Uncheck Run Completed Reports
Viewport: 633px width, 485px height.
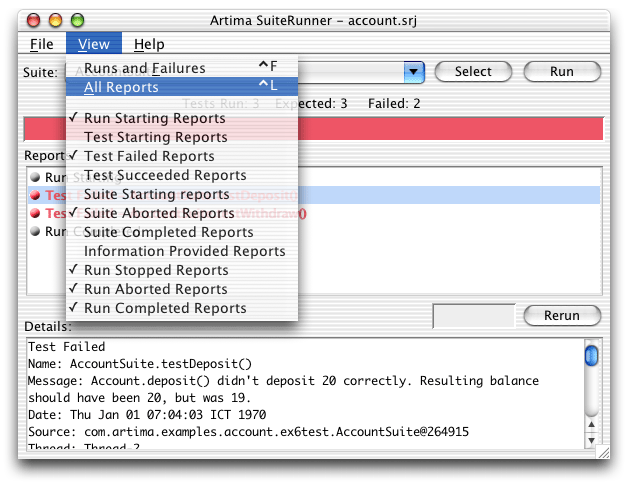click(182, 308)
